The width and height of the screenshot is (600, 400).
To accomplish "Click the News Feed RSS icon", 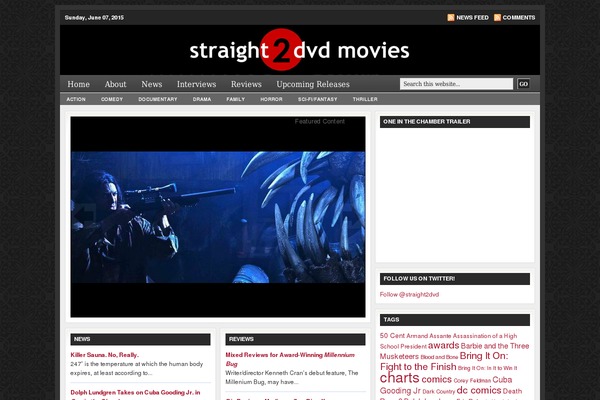I will 451,18.
